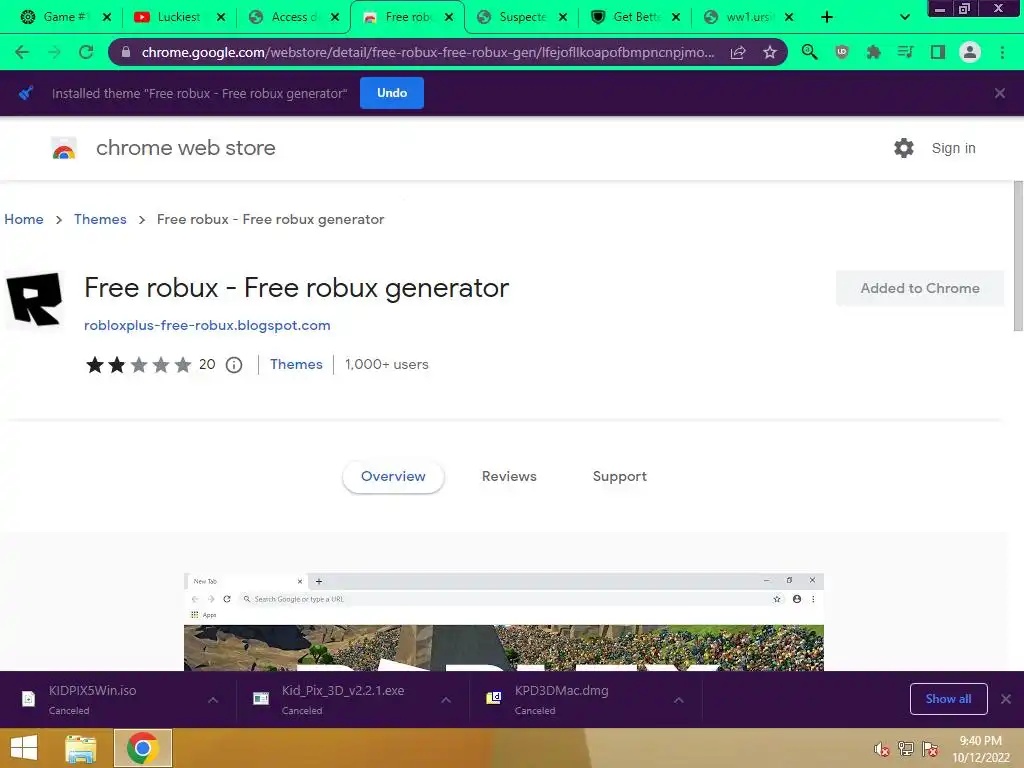Open File Explorer from the taskbar
This screenshot has height=768, width=1024.
80,748
